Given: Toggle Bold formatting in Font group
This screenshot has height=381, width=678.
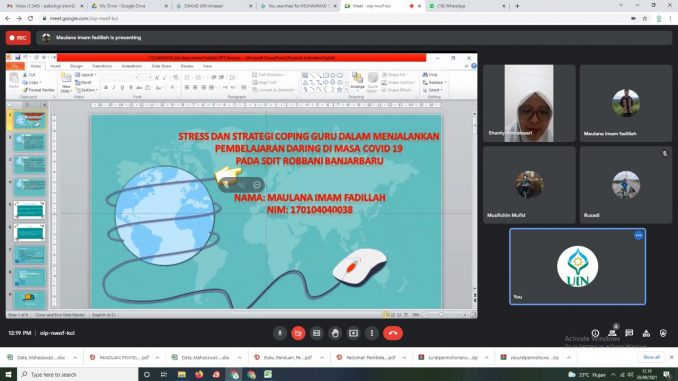Looking at the screenshot, I should [x=106, y=88].
